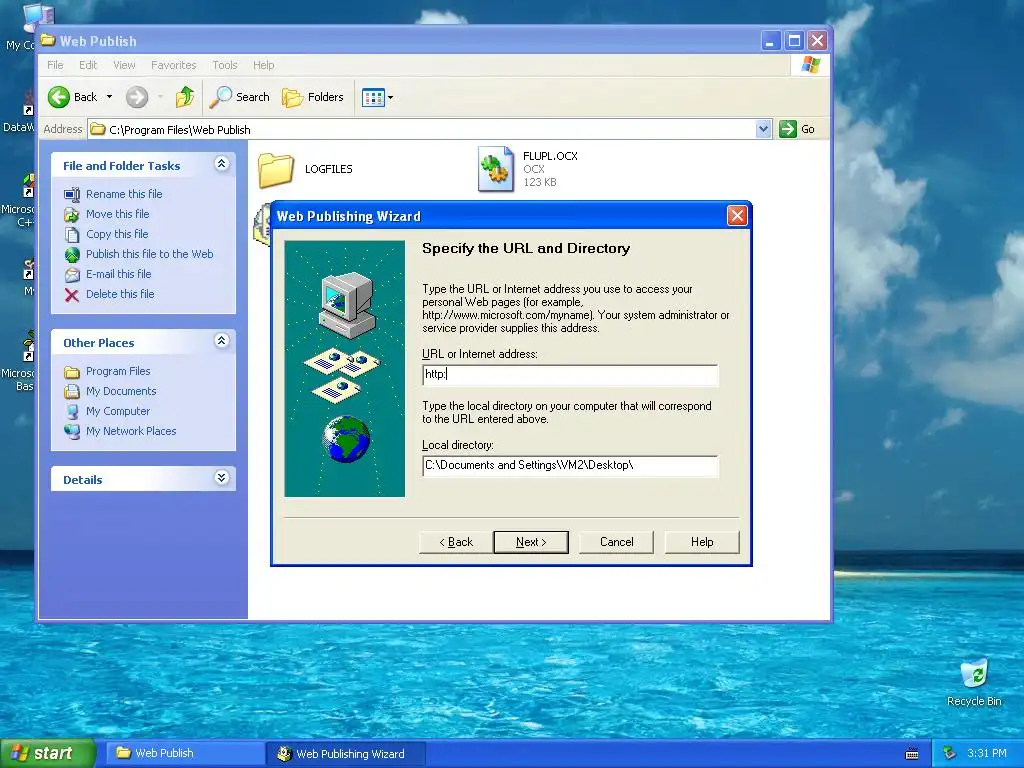Click the Start button
Image resolution: width=1024 pixels, height=768 pixels.
click(x=48, y=753)
